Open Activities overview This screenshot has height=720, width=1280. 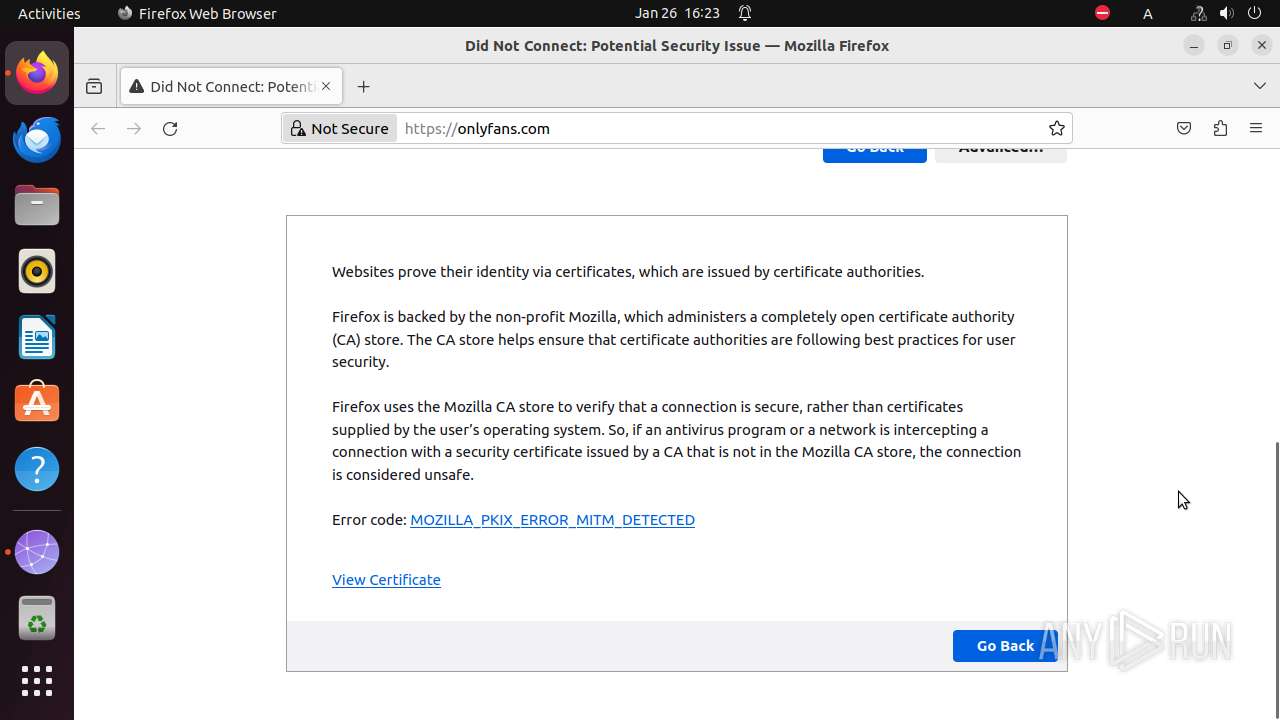(x=49, y=13)
